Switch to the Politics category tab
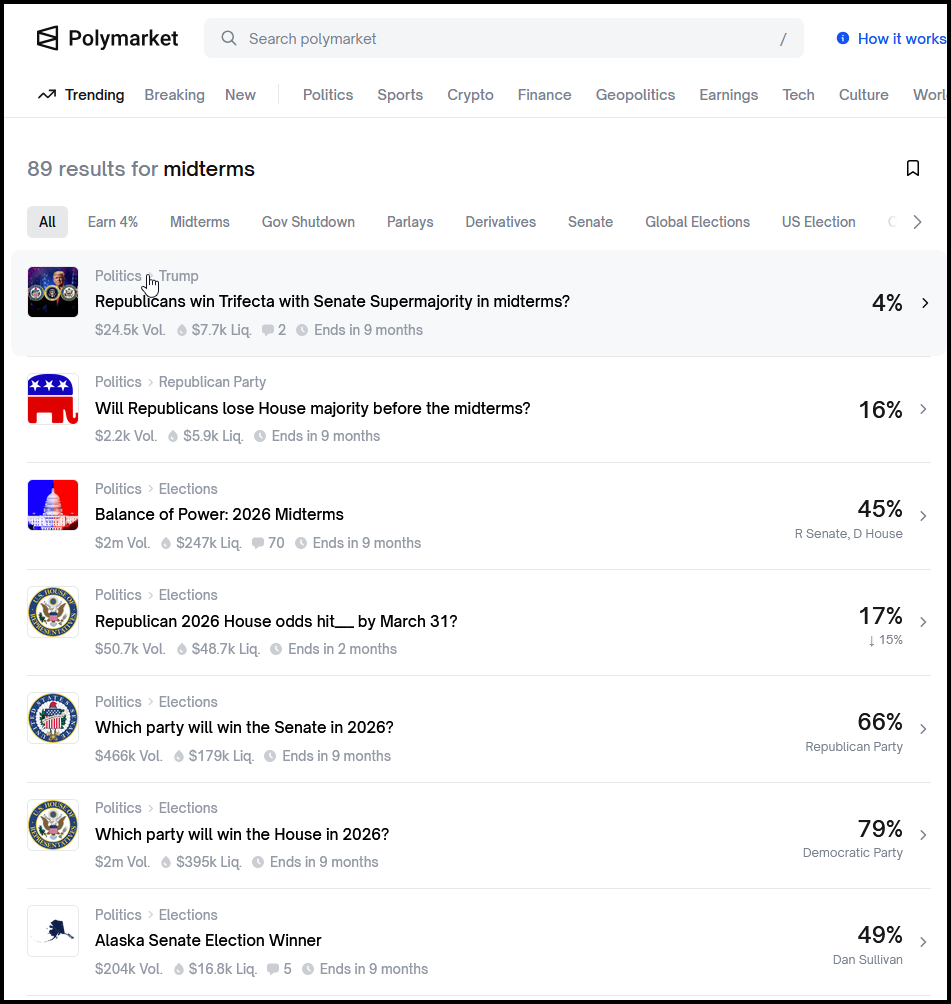This screenshot has height=1004, width=951. pos(328,95)
